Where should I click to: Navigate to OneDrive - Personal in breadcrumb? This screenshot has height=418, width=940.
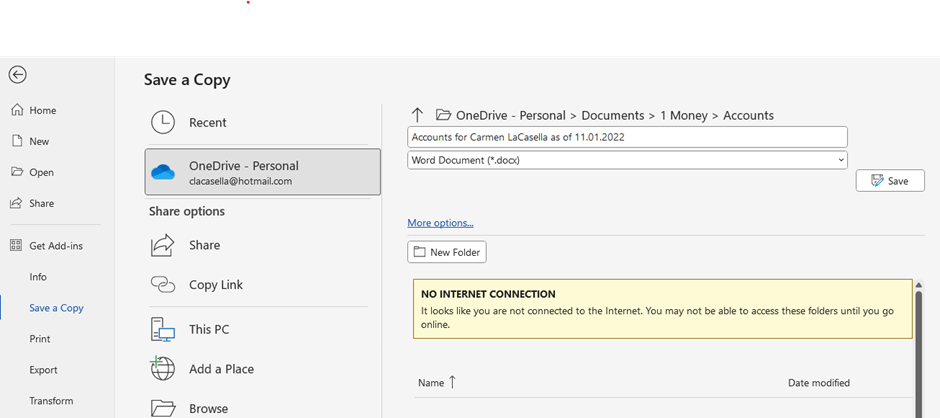511,116
